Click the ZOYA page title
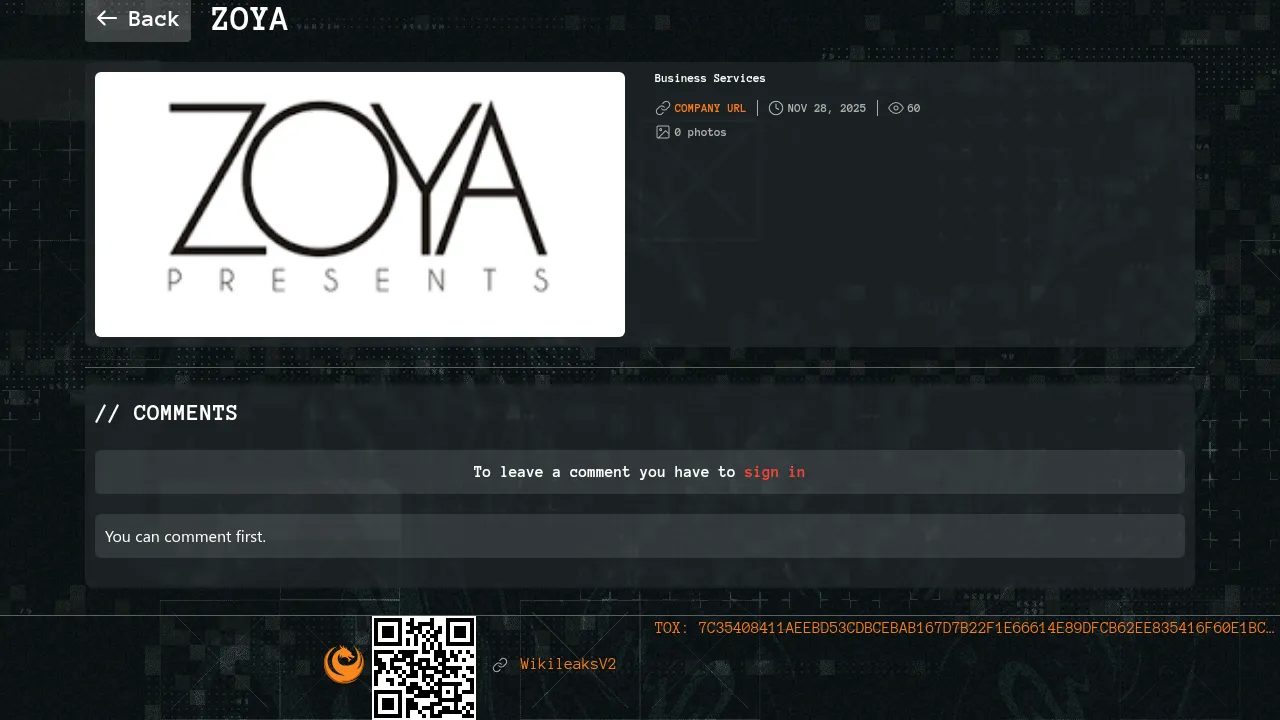Viewport: 1280px width, 720px height. [249, 19]
